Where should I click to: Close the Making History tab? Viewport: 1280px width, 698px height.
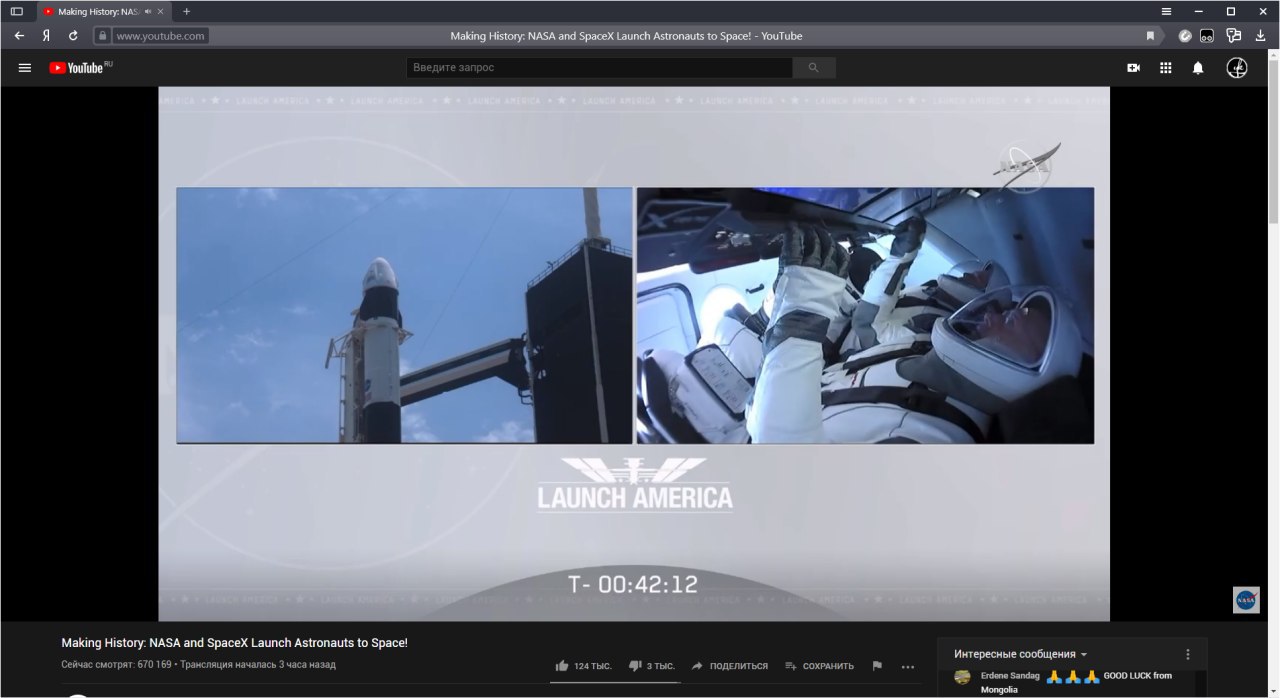161,11
